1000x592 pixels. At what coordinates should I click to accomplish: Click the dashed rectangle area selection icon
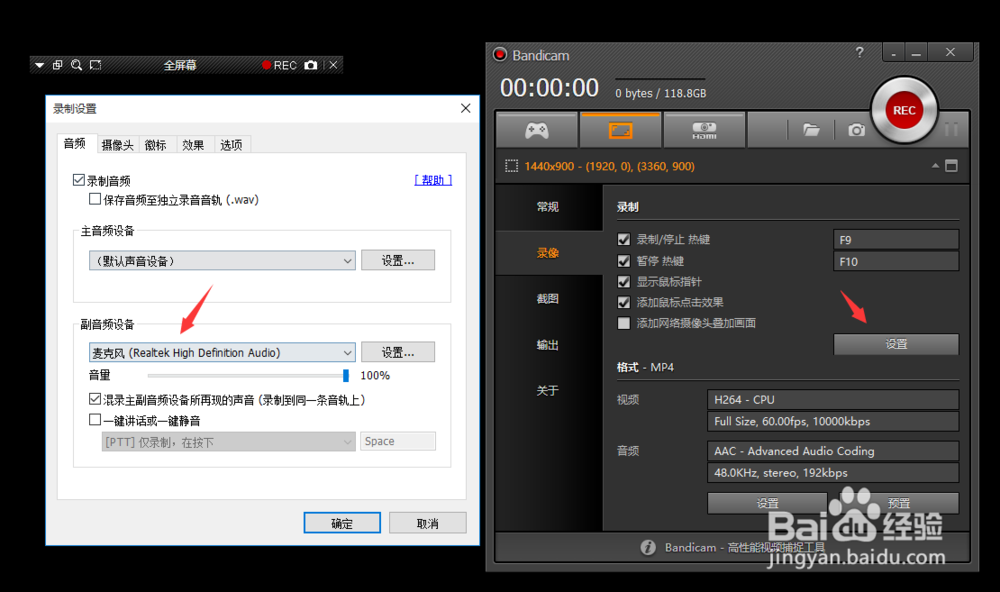[511, 166]
